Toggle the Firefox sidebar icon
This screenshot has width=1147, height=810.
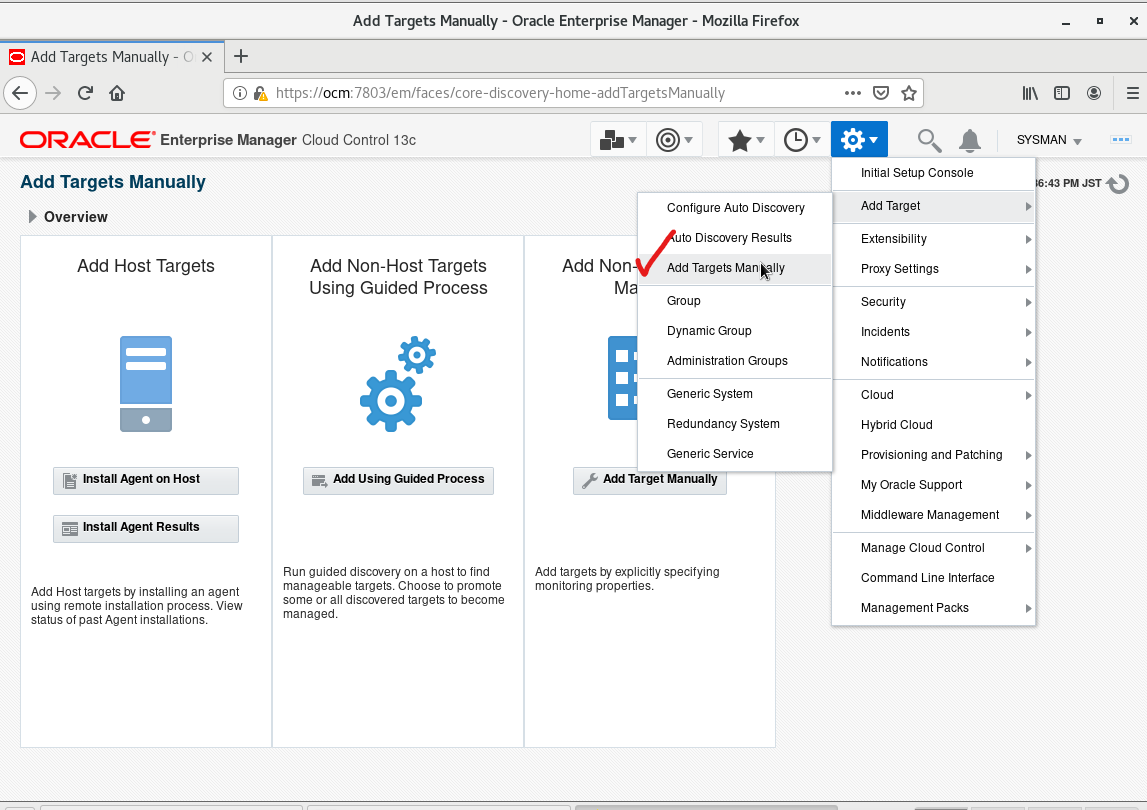click(x=1061, y=93)
